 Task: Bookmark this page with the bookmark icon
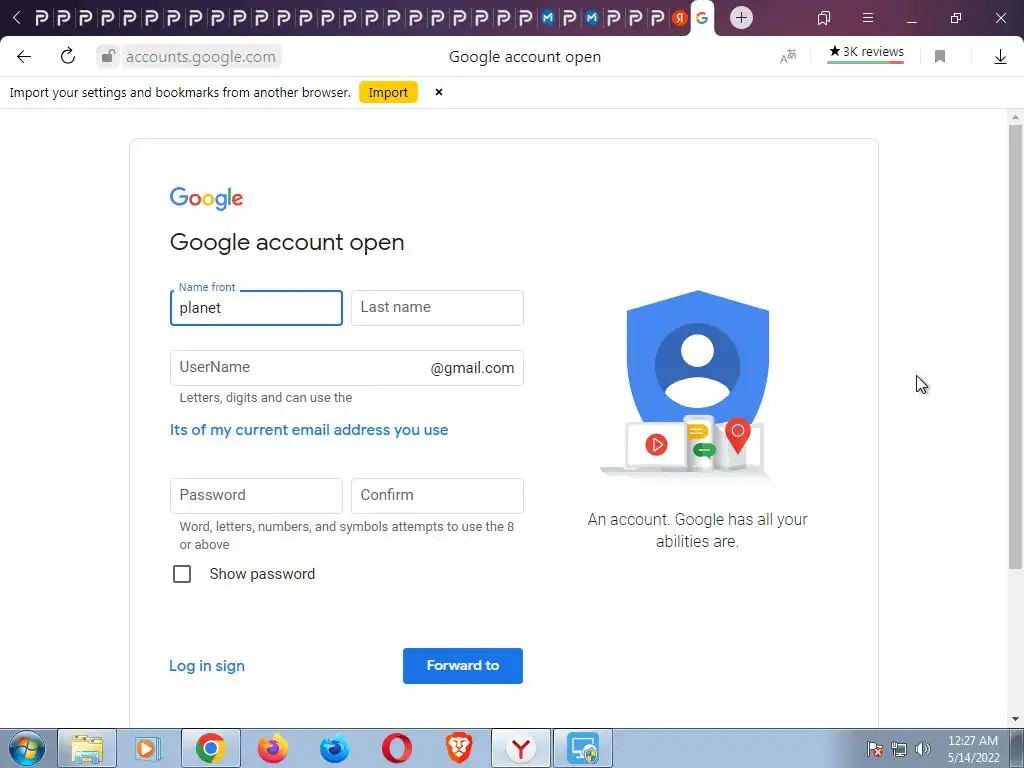click(x=940, y=57)
